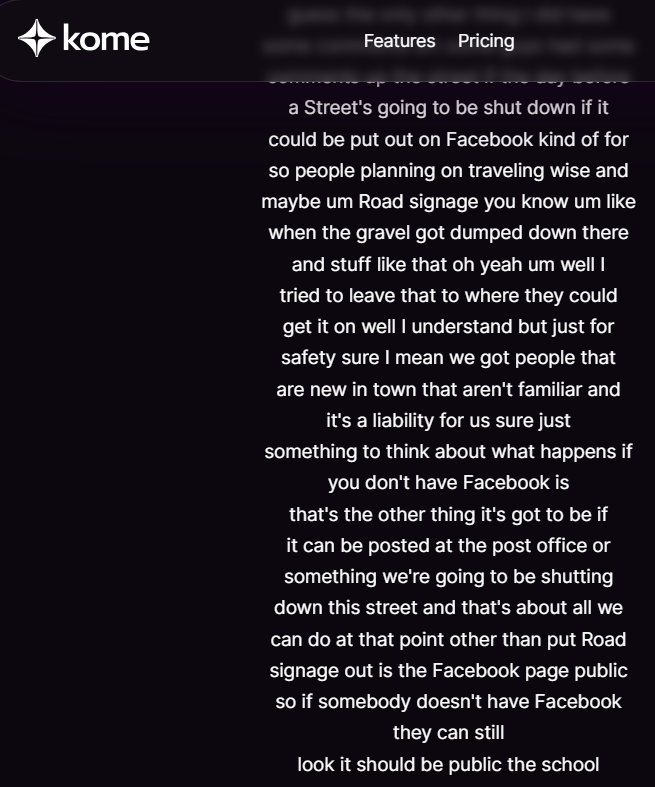Click the line "it's a liability for us"
The image size is (655, 787).
click(x=448, y=421)
